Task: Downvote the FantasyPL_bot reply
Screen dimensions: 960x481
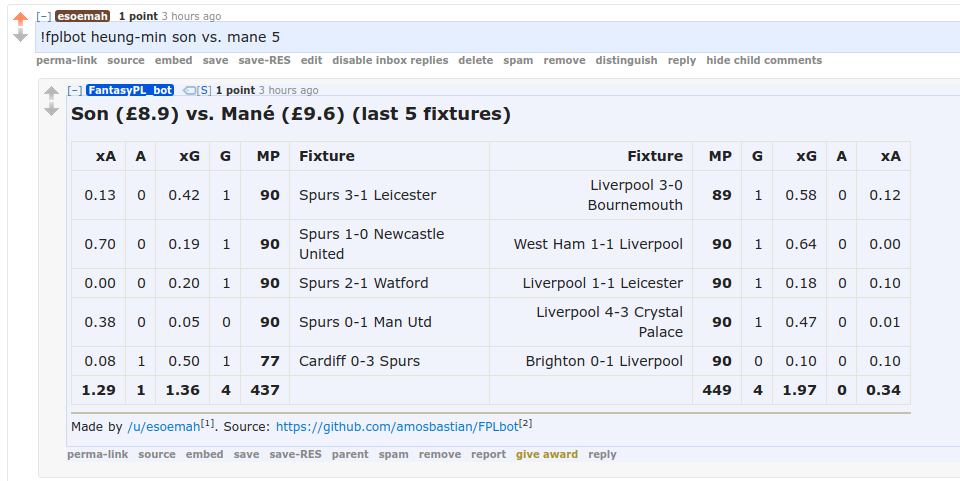Action: pyautogui.click(x=51, y=110)
